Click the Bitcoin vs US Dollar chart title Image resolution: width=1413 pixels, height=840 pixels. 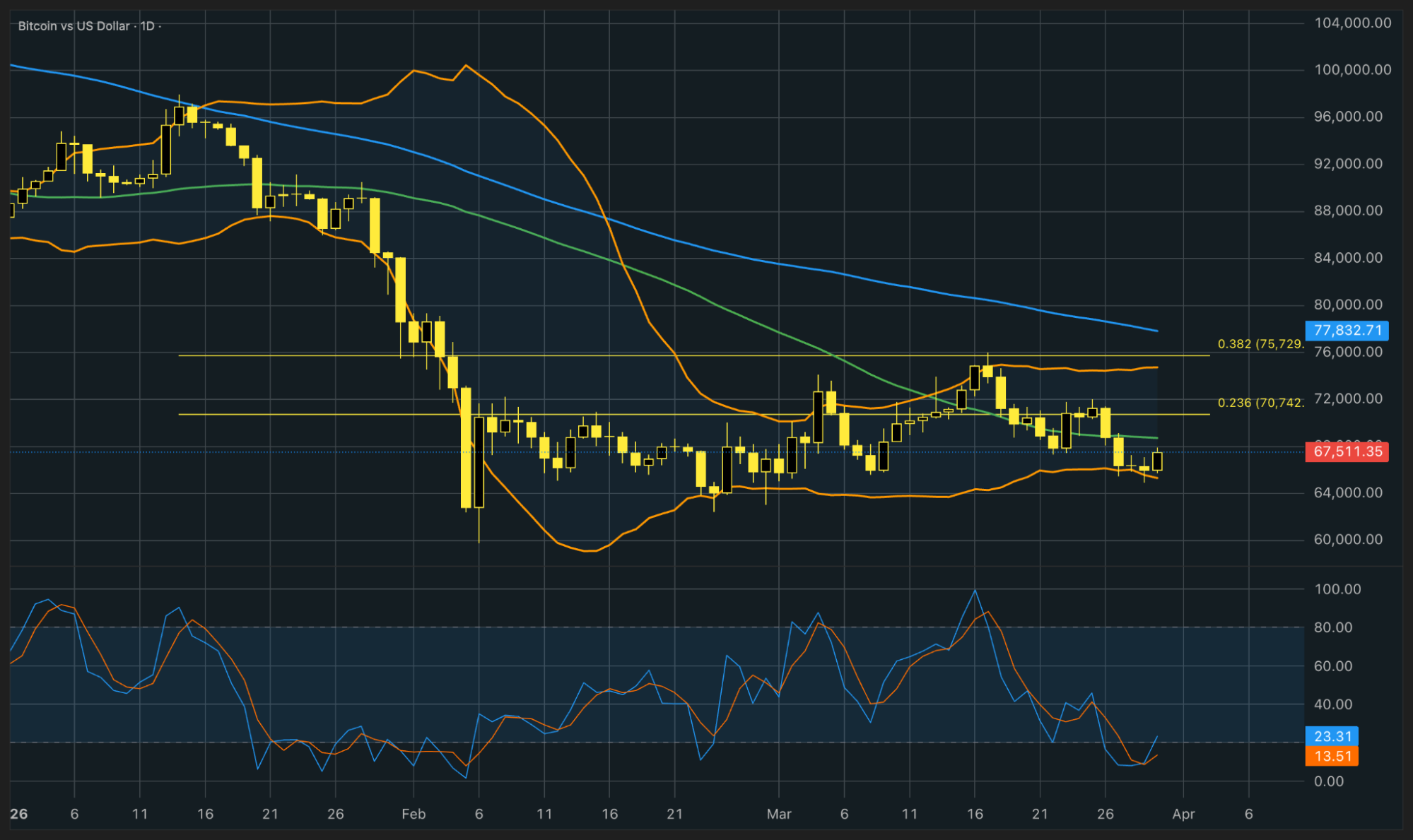[74, 26]
